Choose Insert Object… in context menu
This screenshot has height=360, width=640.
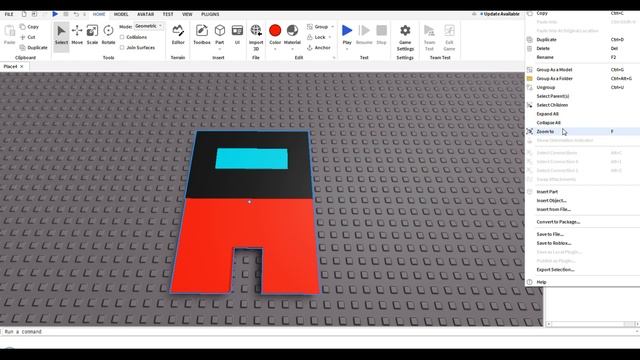tap(582, 200)
